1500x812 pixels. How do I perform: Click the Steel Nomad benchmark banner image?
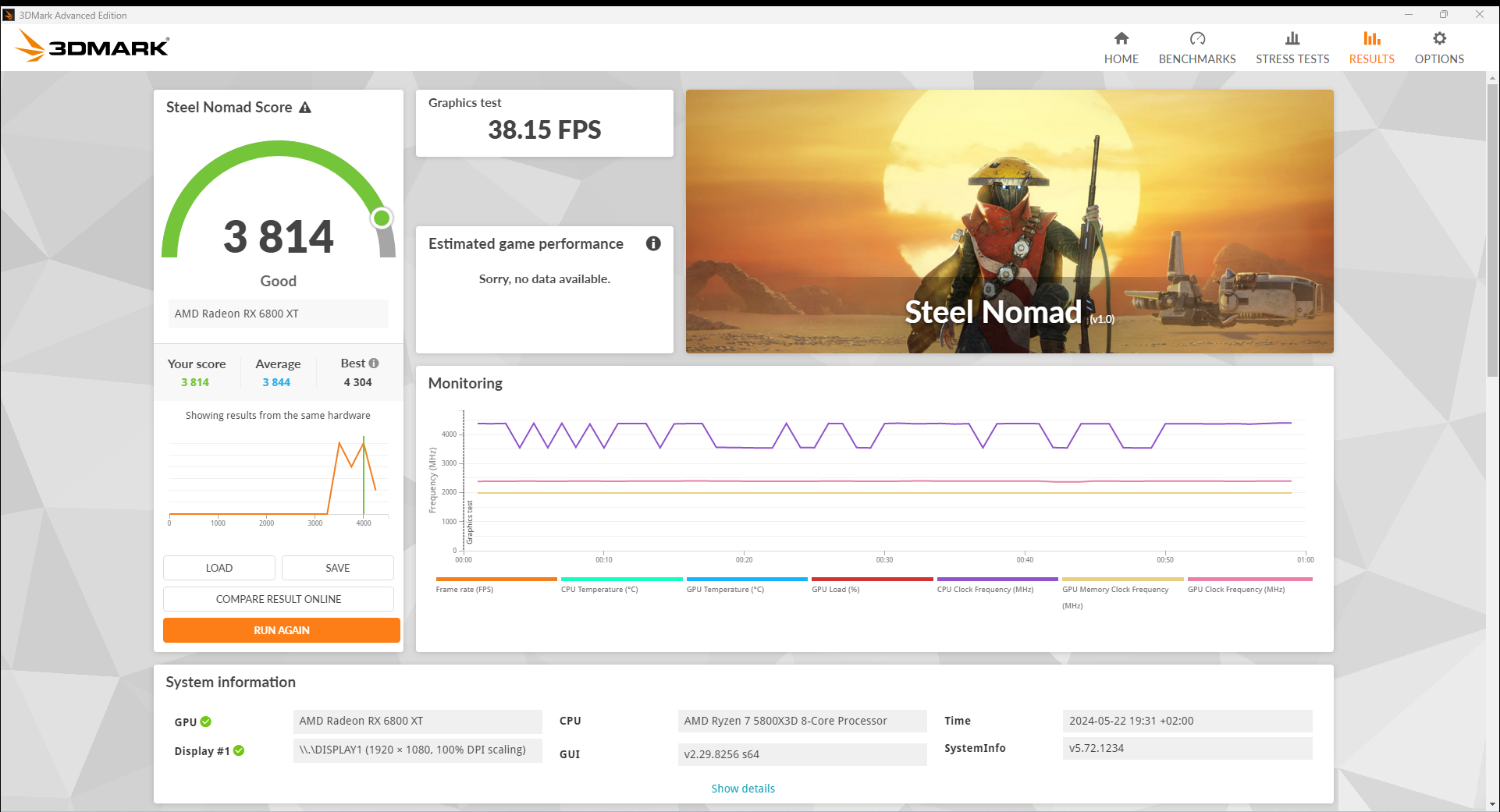pos(1009,222)
